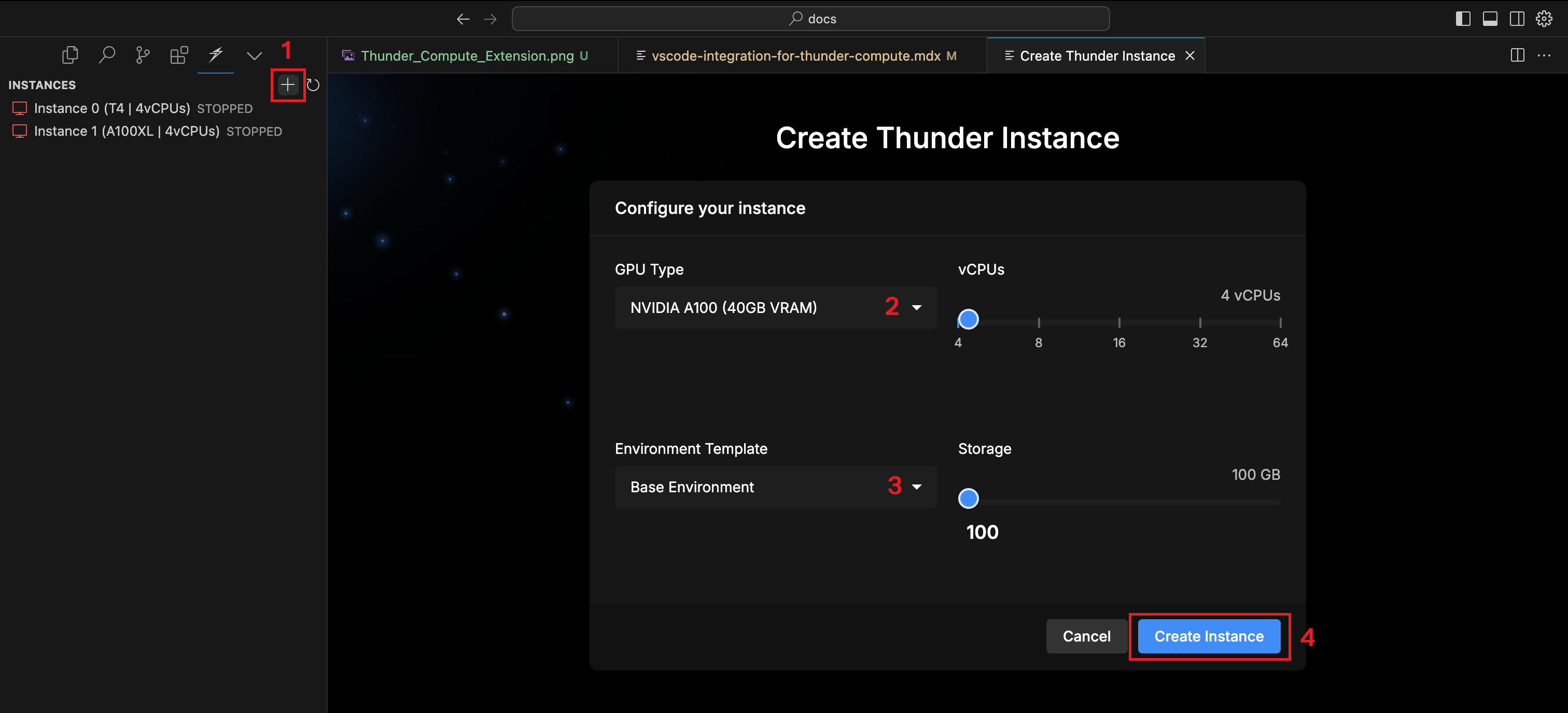Open the Explorer files icon
Image resolution: width=1568 pixels, height=713 pixels.
(70, 55)
